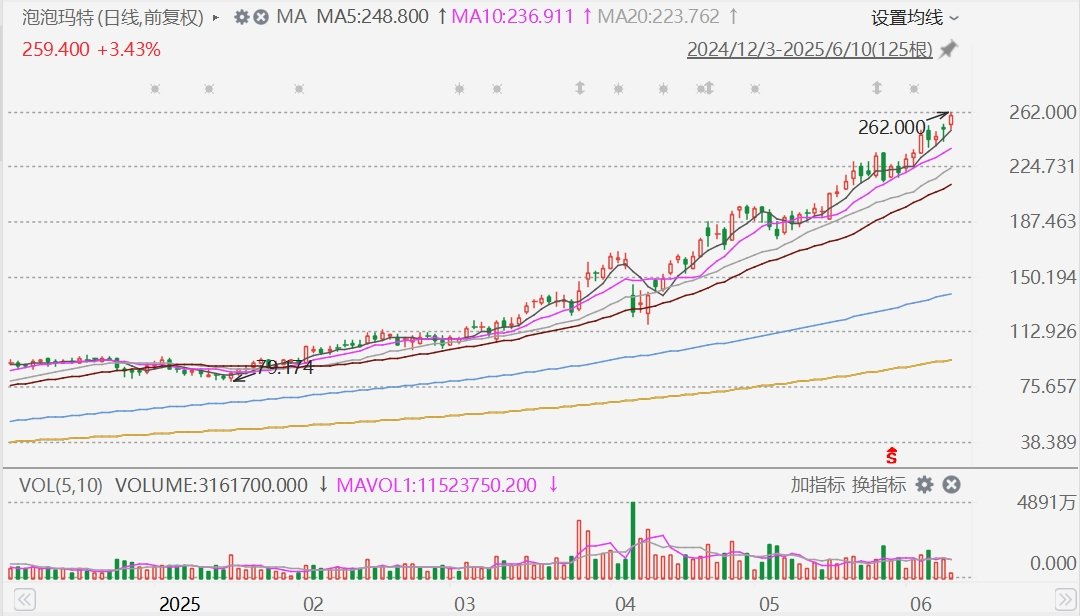Click the red S signal marker
Screen dimensions: 1080x616
(891, 455)
